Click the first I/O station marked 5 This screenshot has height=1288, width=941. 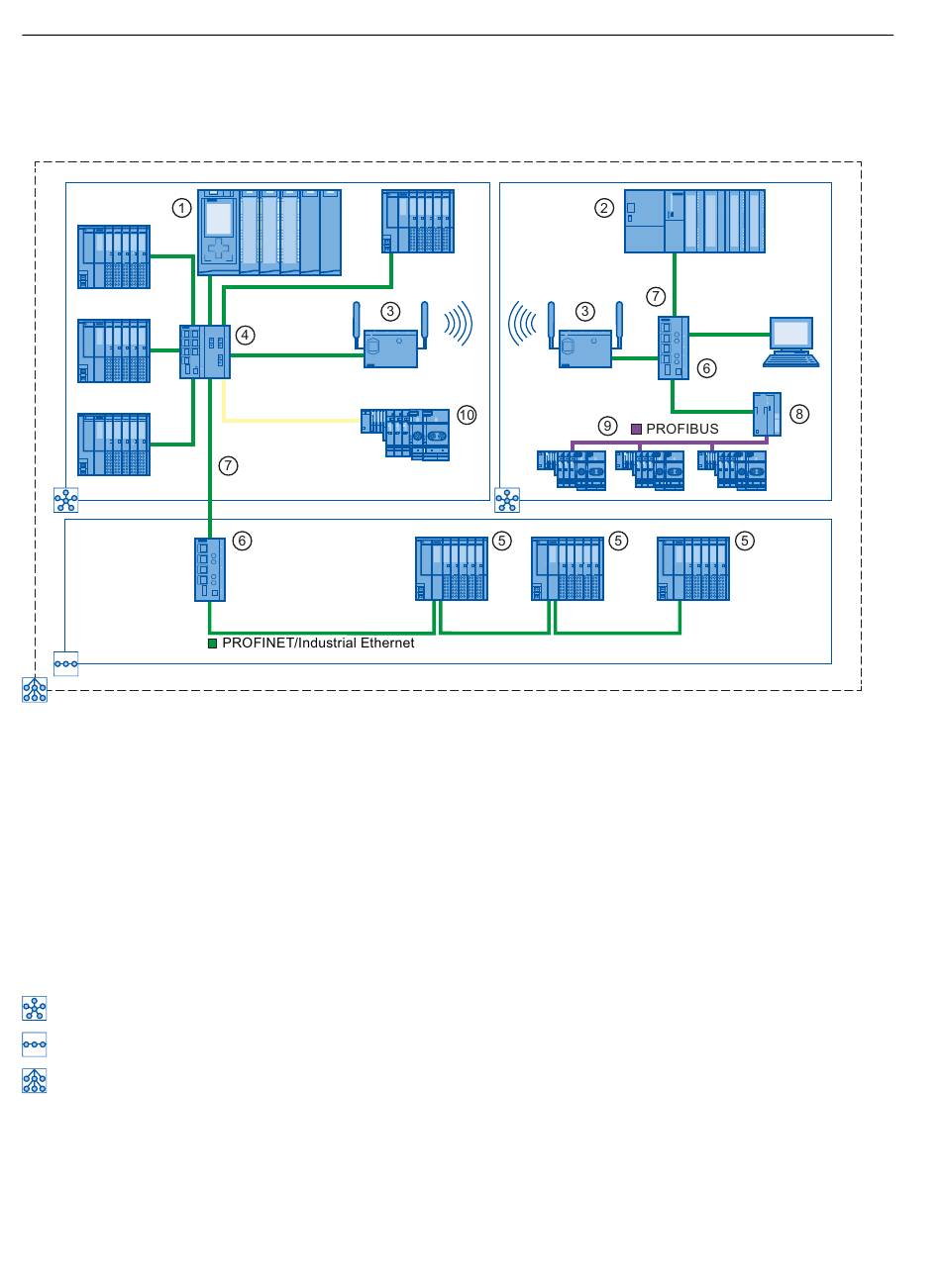[452, 568]
